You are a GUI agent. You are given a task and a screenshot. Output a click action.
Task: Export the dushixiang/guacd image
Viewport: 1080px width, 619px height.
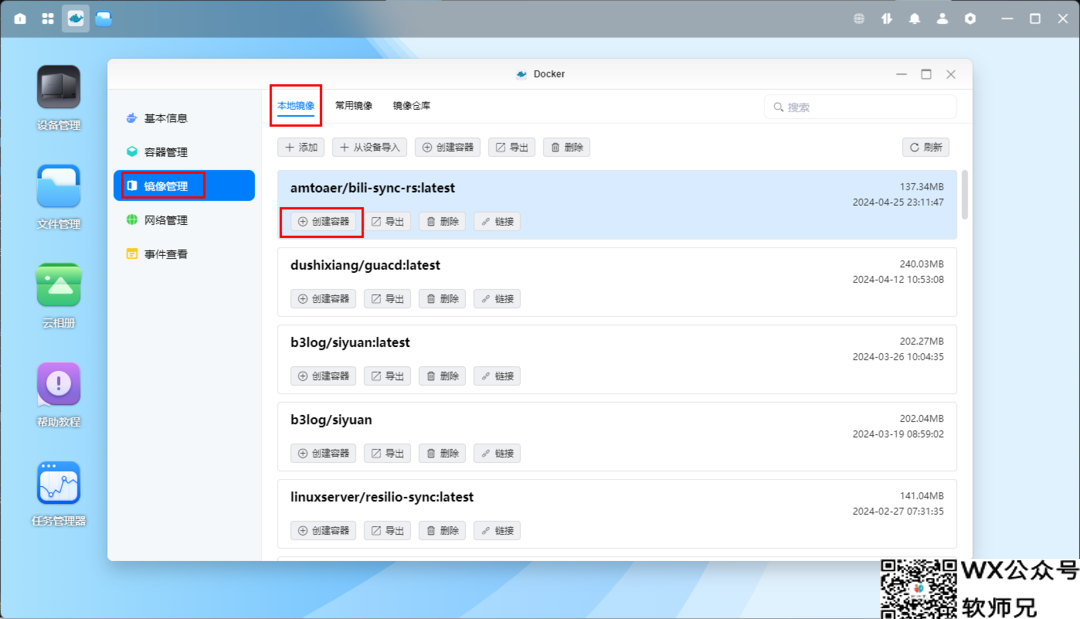click(x=387, y=299)
